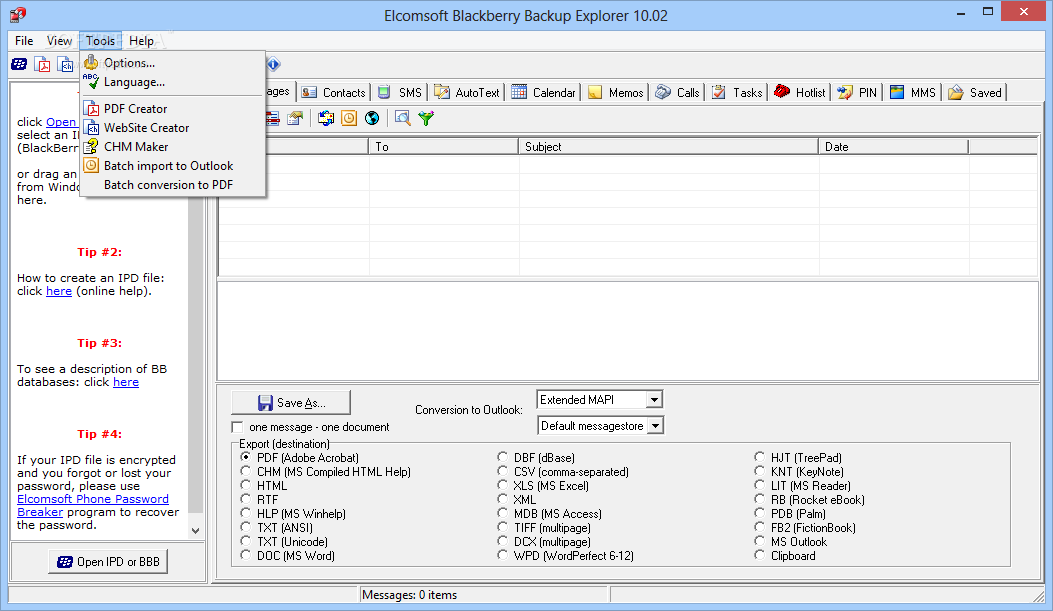Select MS Outlook export destination
Screen dimensions: 1053x611
tap(760, 541)
